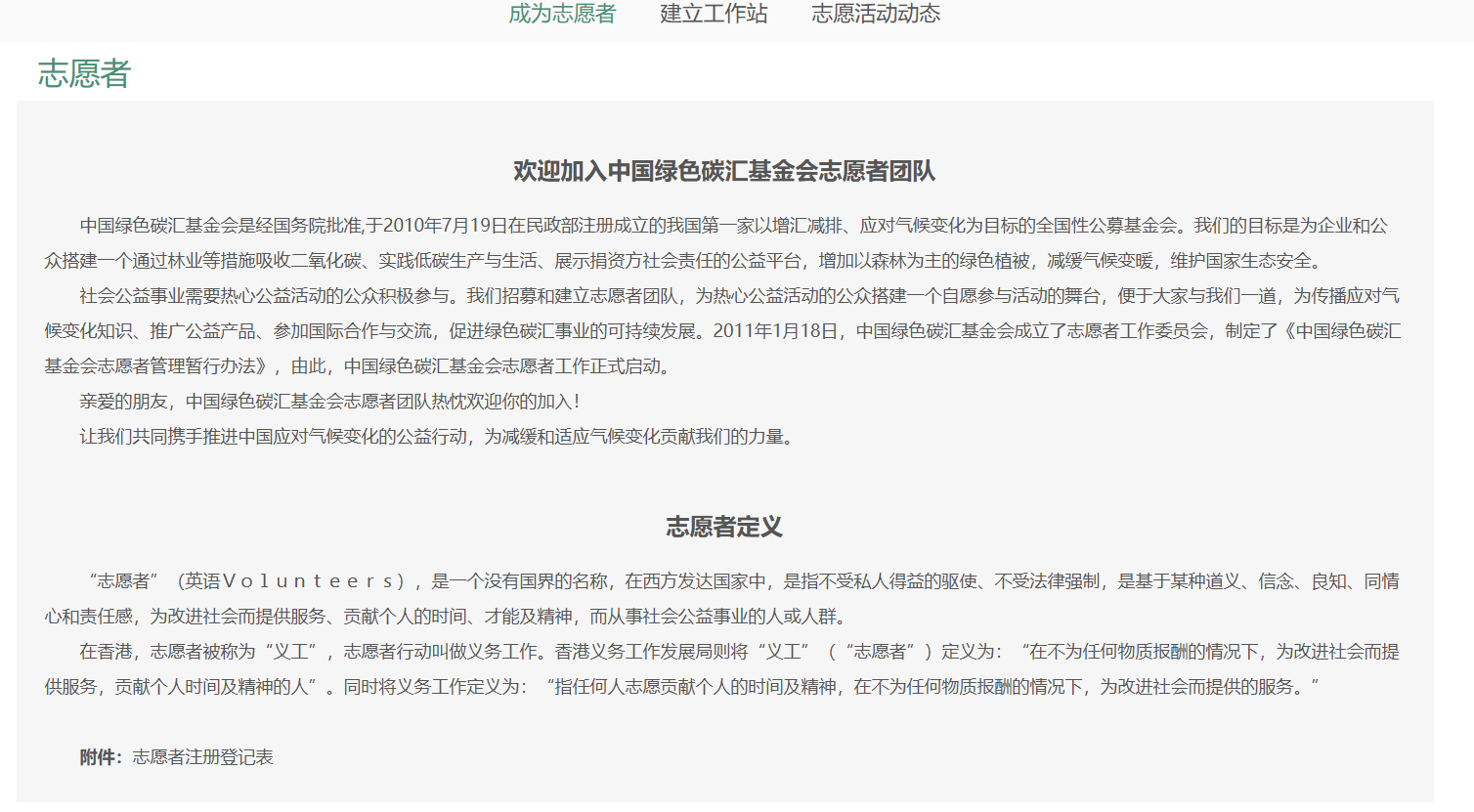The image size is (1474, 812).
Task: Click the 欢迎加入中国绿色碳汇基金会志愿者团队 heading
Action: [x=724, y=172]
